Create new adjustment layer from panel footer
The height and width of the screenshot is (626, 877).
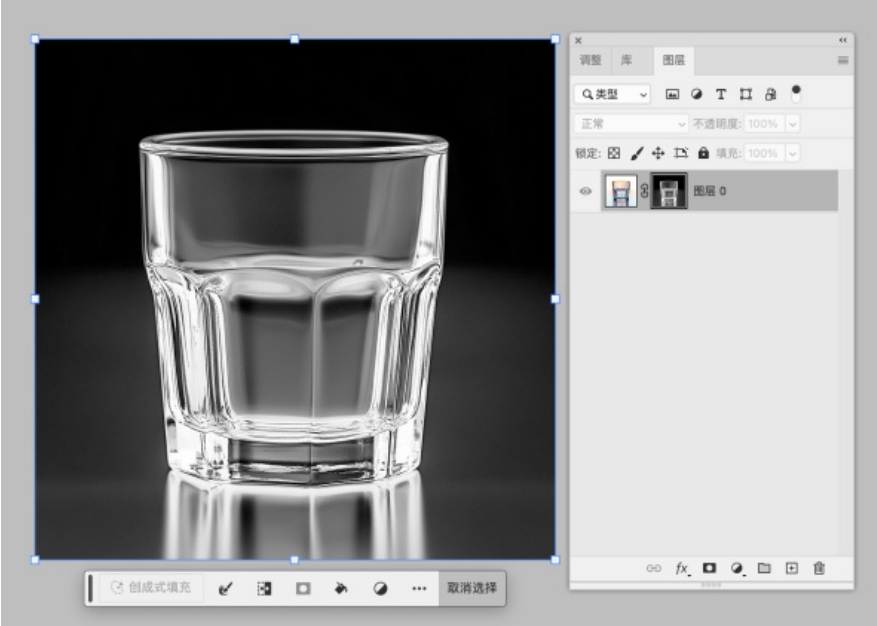tap(738, 568)
